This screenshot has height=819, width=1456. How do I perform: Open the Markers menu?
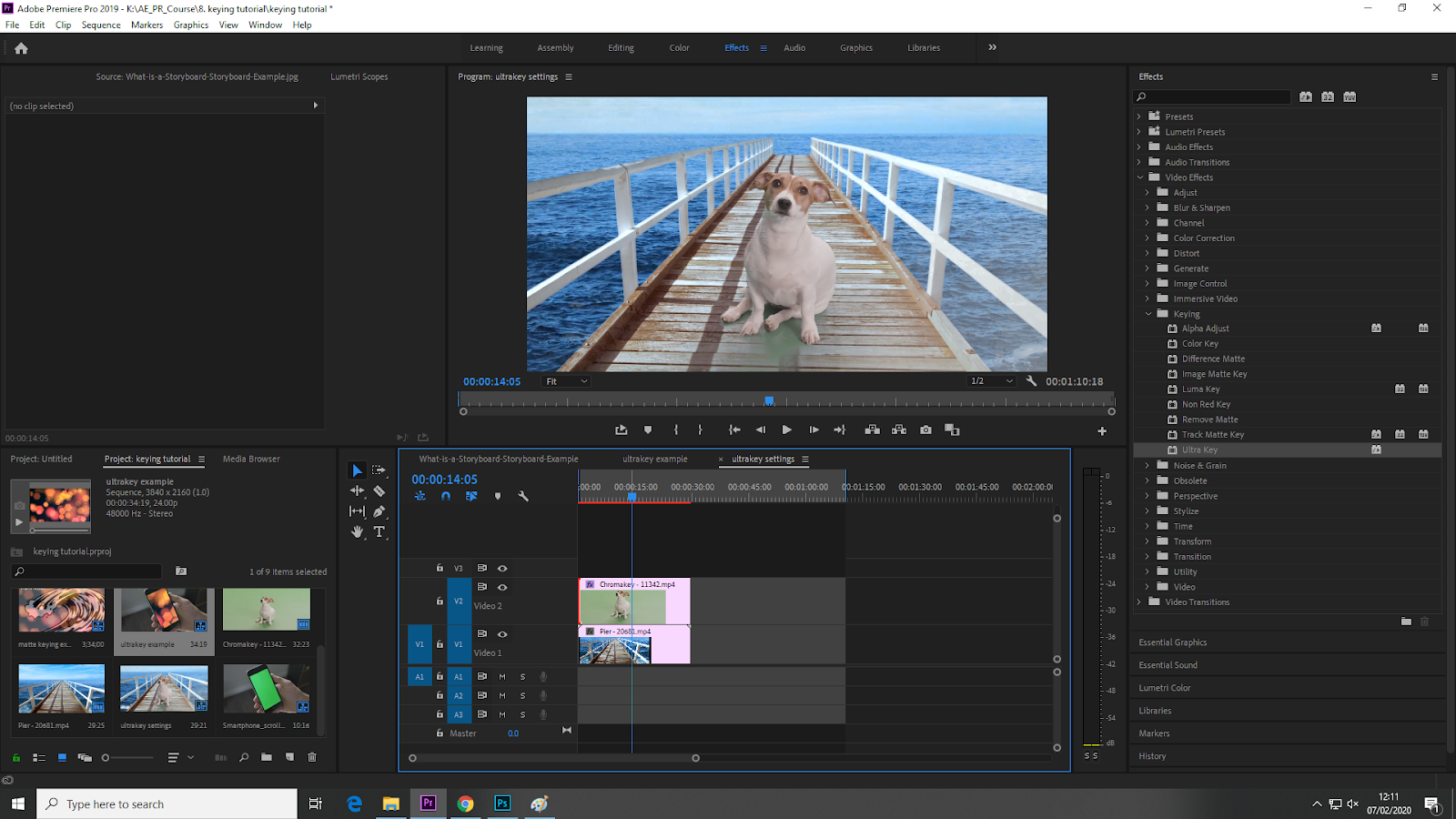point(147,25)
